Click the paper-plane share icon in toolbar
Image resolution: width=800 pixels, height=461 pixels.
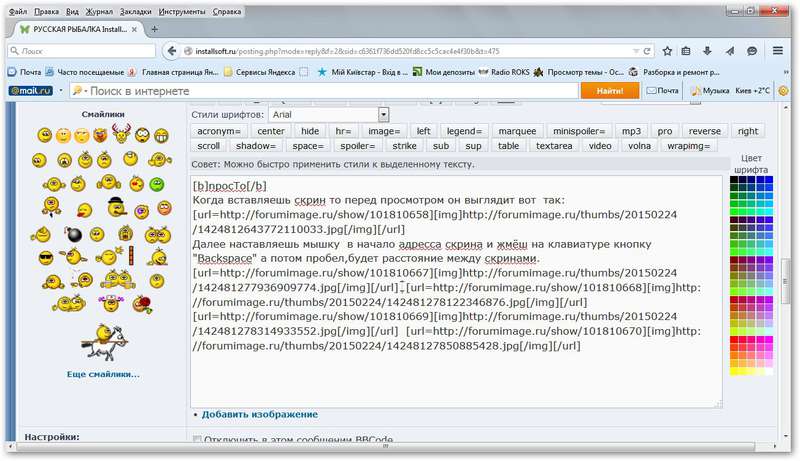click(730, 51)
